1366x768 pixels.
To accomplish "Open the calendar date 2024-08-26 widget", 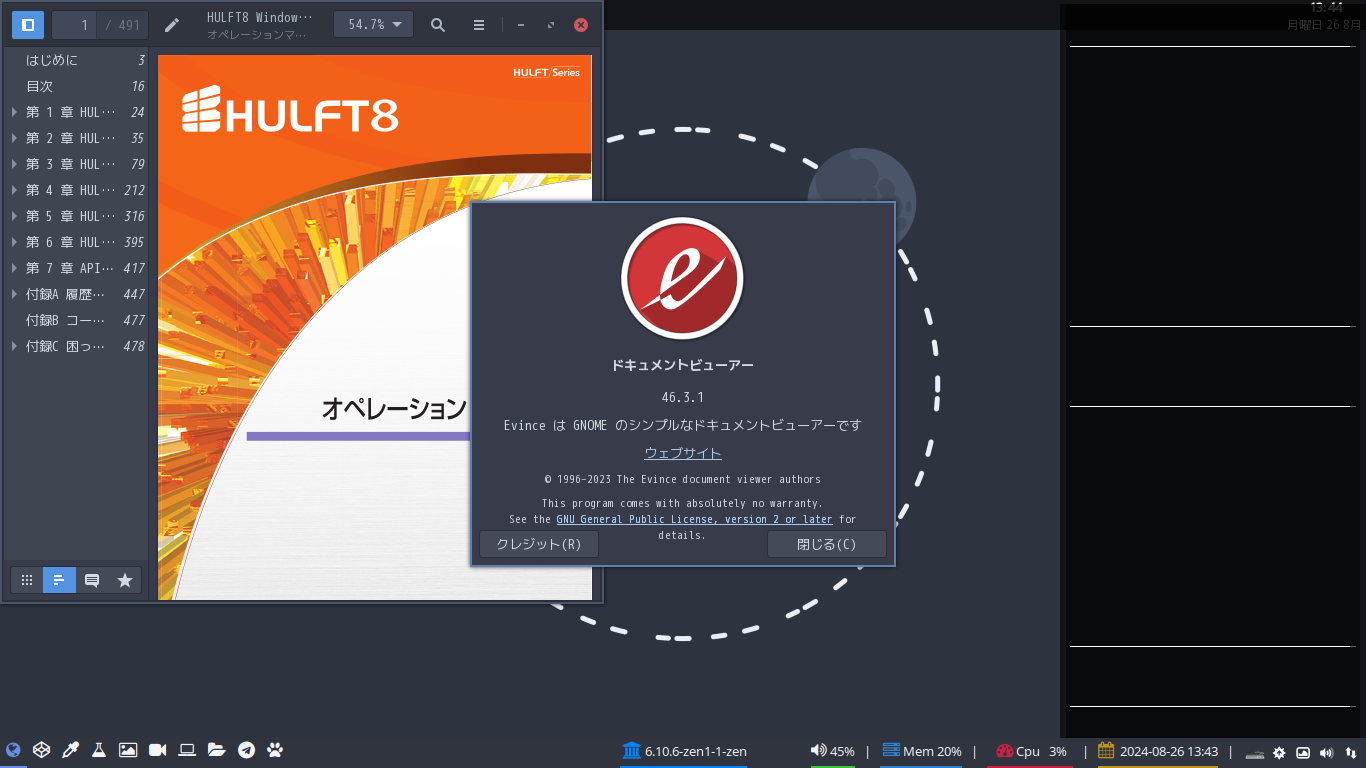I will (x=1158, y=751).
